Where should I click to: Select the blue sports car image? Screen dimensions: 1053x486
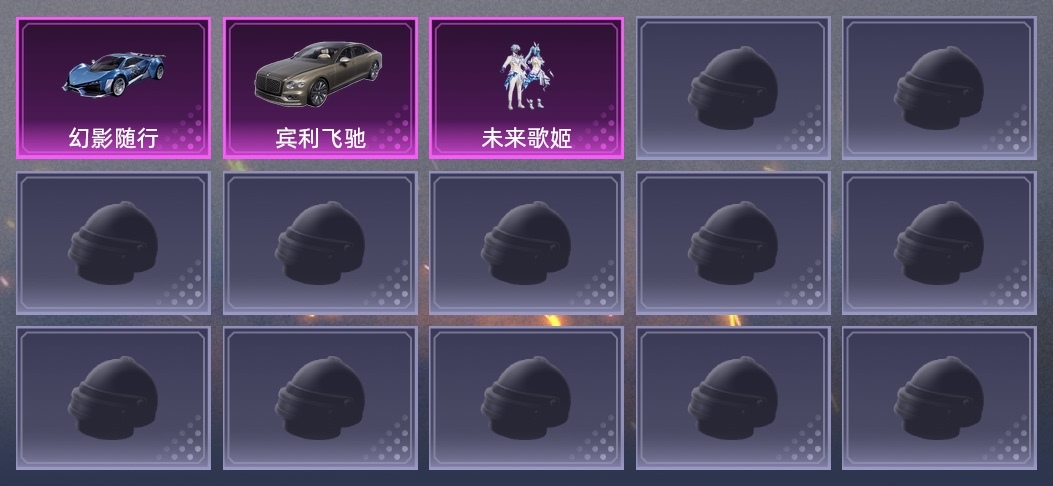114,74
